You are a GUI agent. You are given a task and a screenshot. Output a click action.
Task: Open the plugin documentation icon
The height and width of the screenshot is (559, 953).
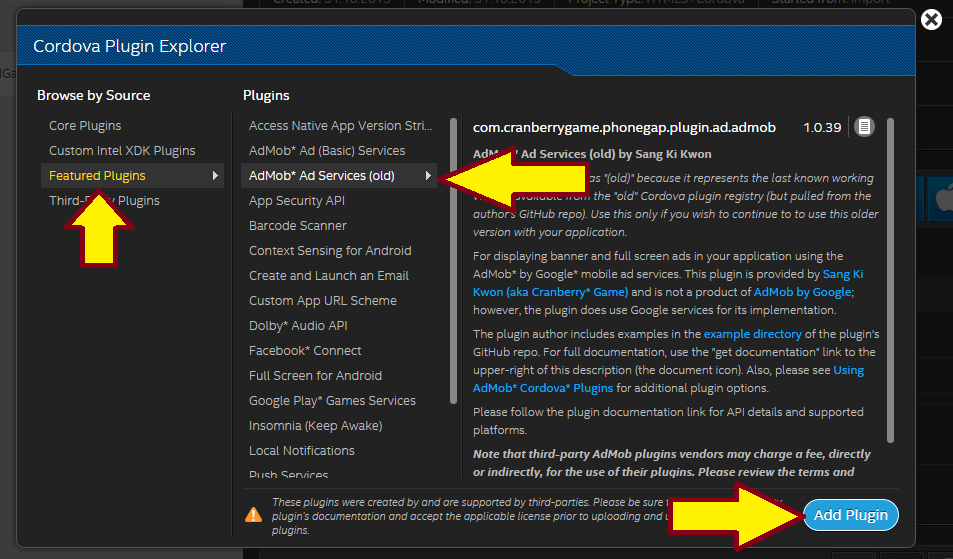pyautogui.click(x=864, y=127)
